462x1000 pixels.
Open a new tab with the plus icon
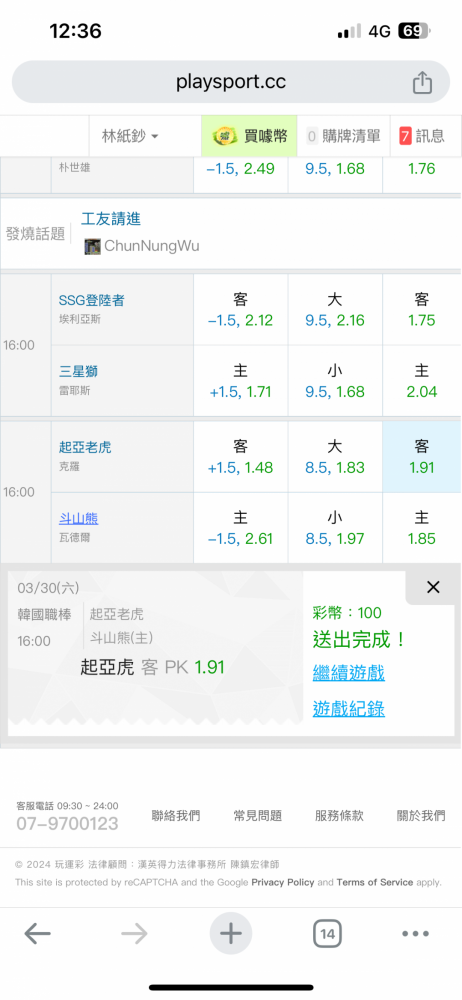230,934
